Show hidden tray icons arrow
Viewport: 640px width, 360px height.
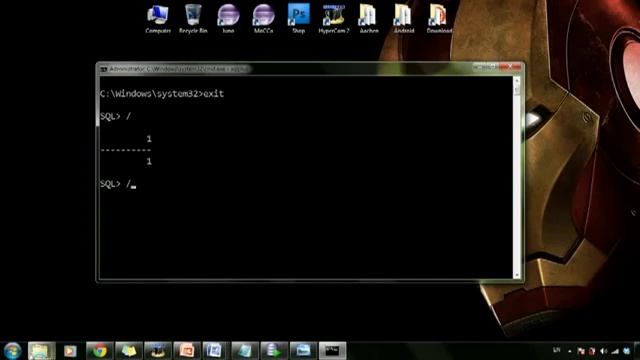570,351
